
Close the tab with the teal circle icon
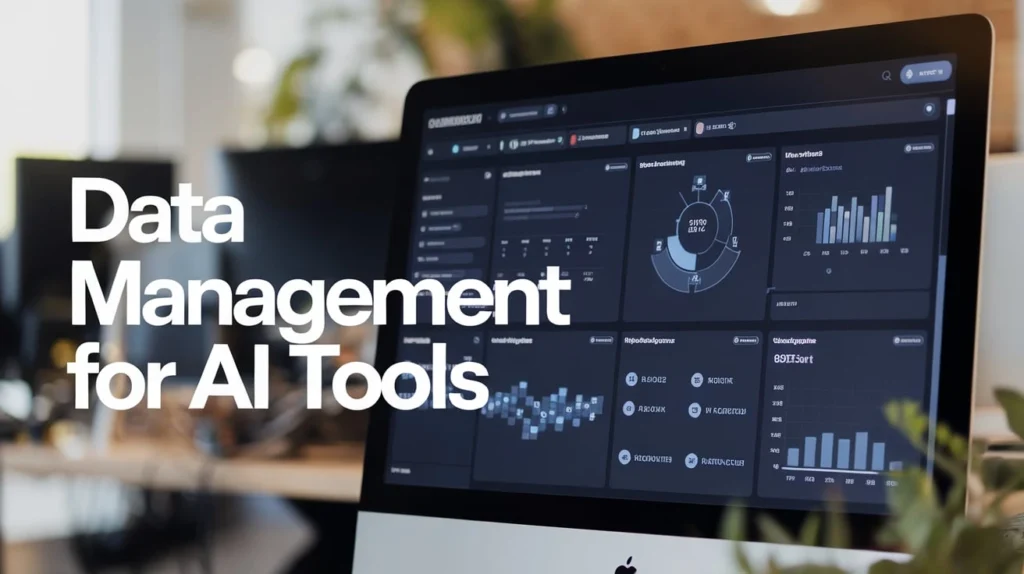(x=488, y=148)
